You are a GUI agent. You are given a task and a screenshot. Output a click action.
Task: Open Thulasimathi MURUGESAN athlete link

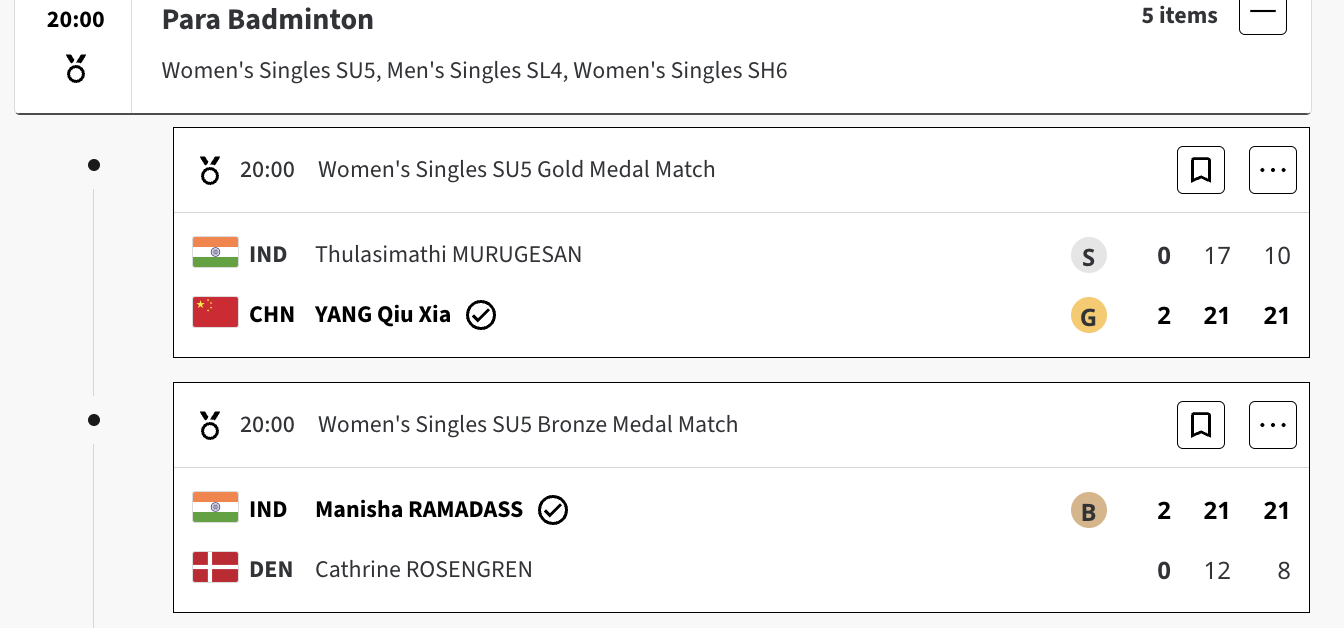tap(448, 255)
